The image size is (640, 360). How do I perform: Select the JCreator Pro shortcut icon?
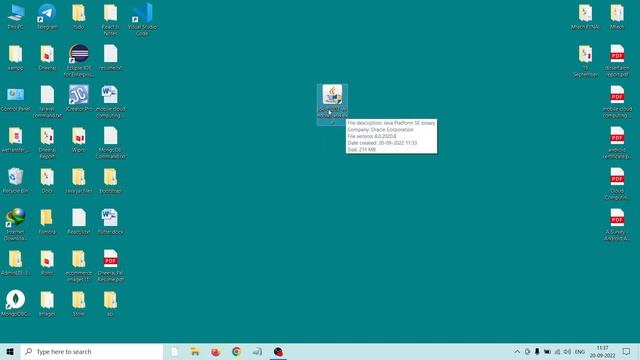tap(79, 98)
